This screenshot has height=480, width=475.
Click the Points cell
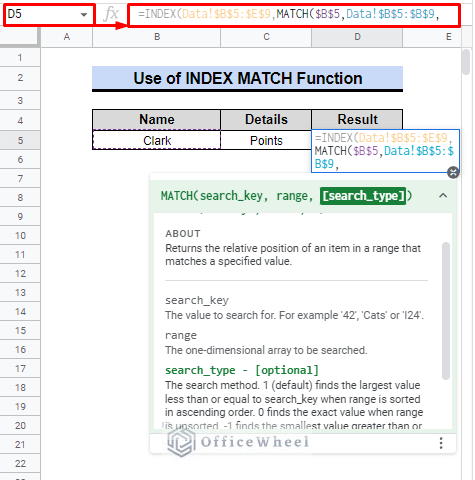coord(266,140)
